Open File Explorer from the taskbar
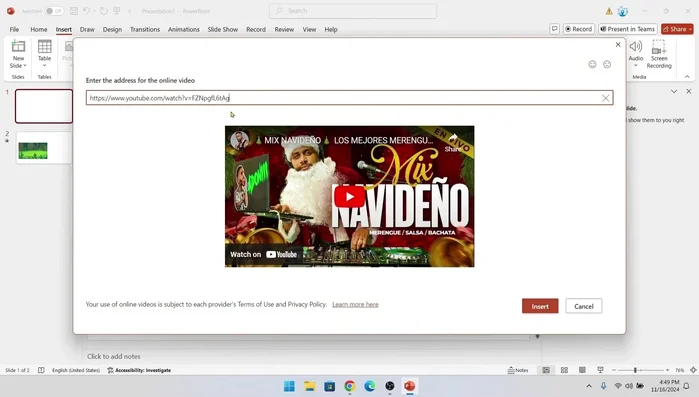 click(x=309, y=386)
